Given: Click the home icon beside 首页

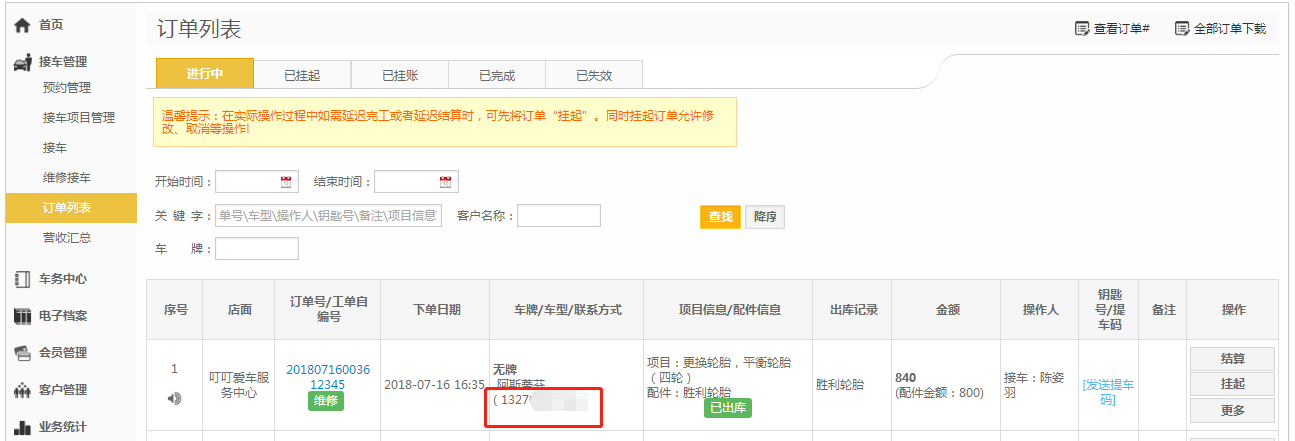Looking at the screenshot, I should [21, 25].
